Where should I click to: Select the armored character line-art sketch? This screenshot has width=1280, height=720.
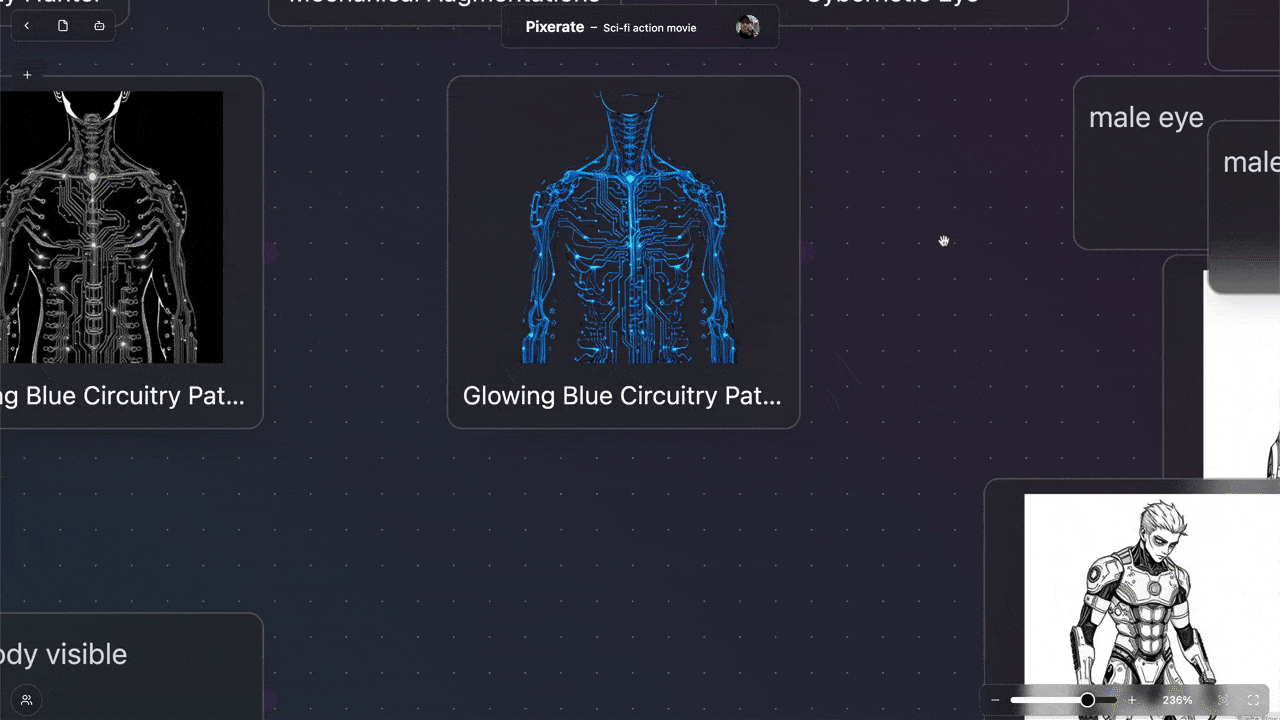click(x=1152, y=606)
